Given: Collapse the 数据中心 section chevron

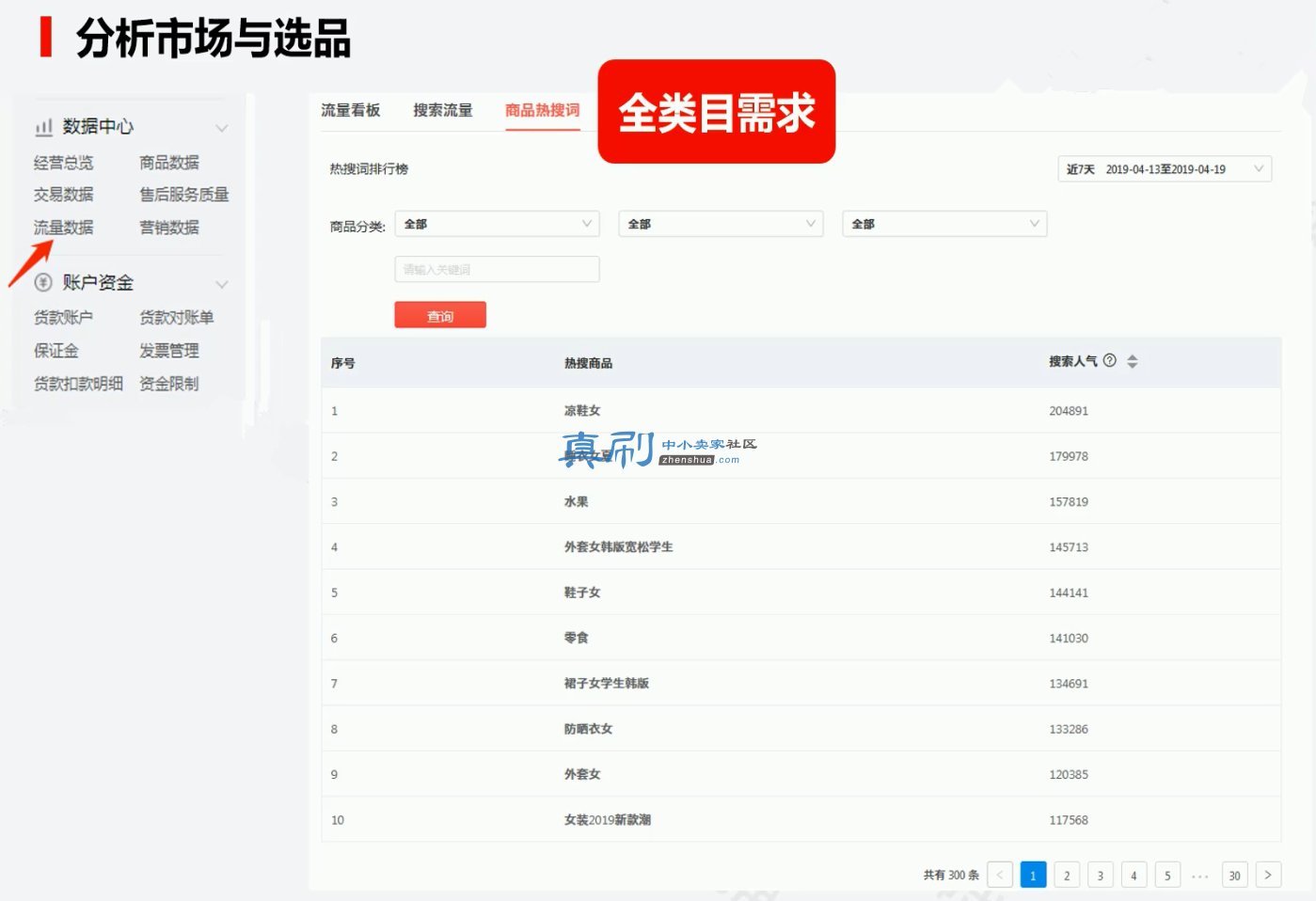Looking at the screenshot, I should 222,128.
